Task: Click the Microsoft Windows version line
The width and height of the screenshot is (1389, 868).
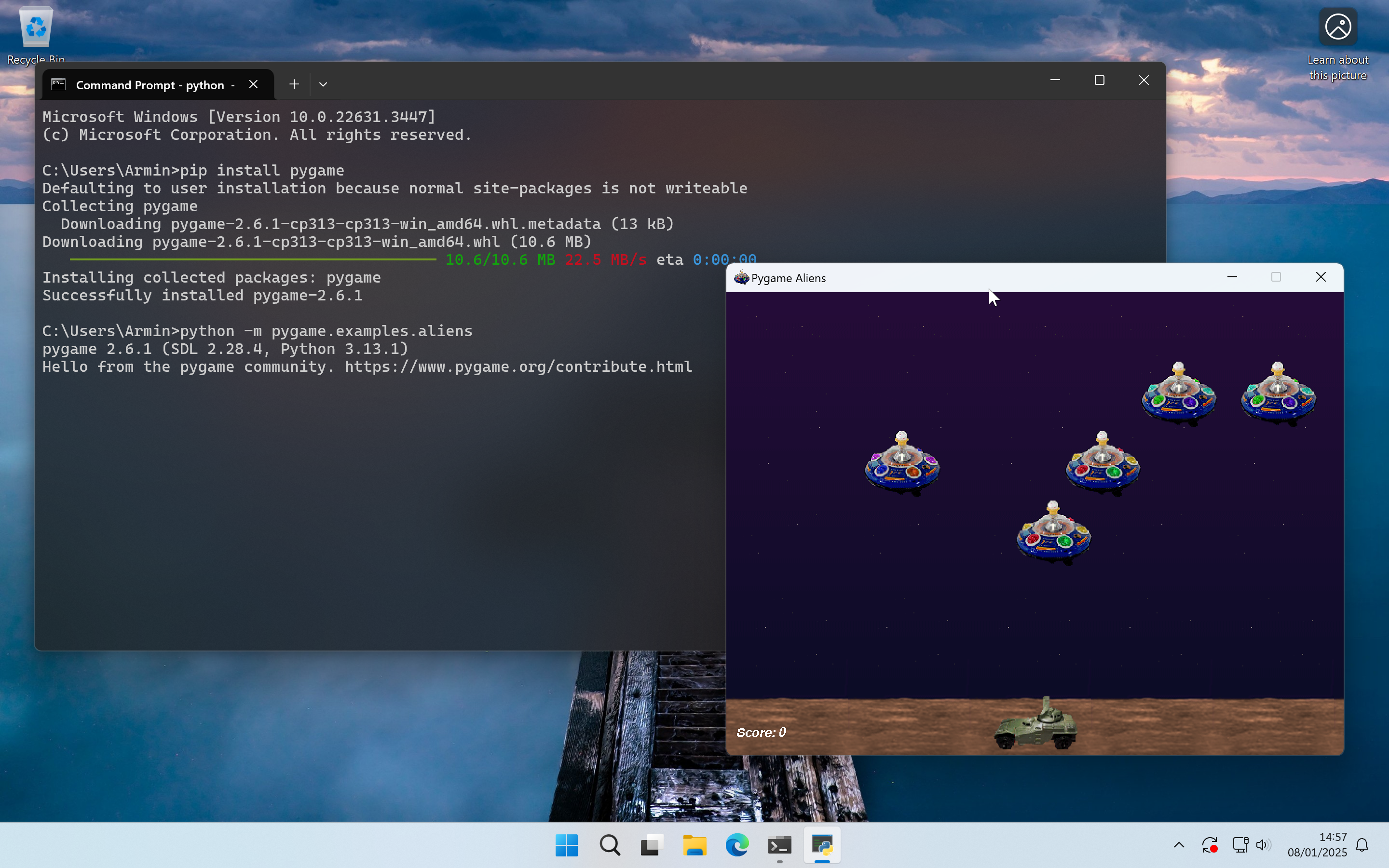Action: 239,117
